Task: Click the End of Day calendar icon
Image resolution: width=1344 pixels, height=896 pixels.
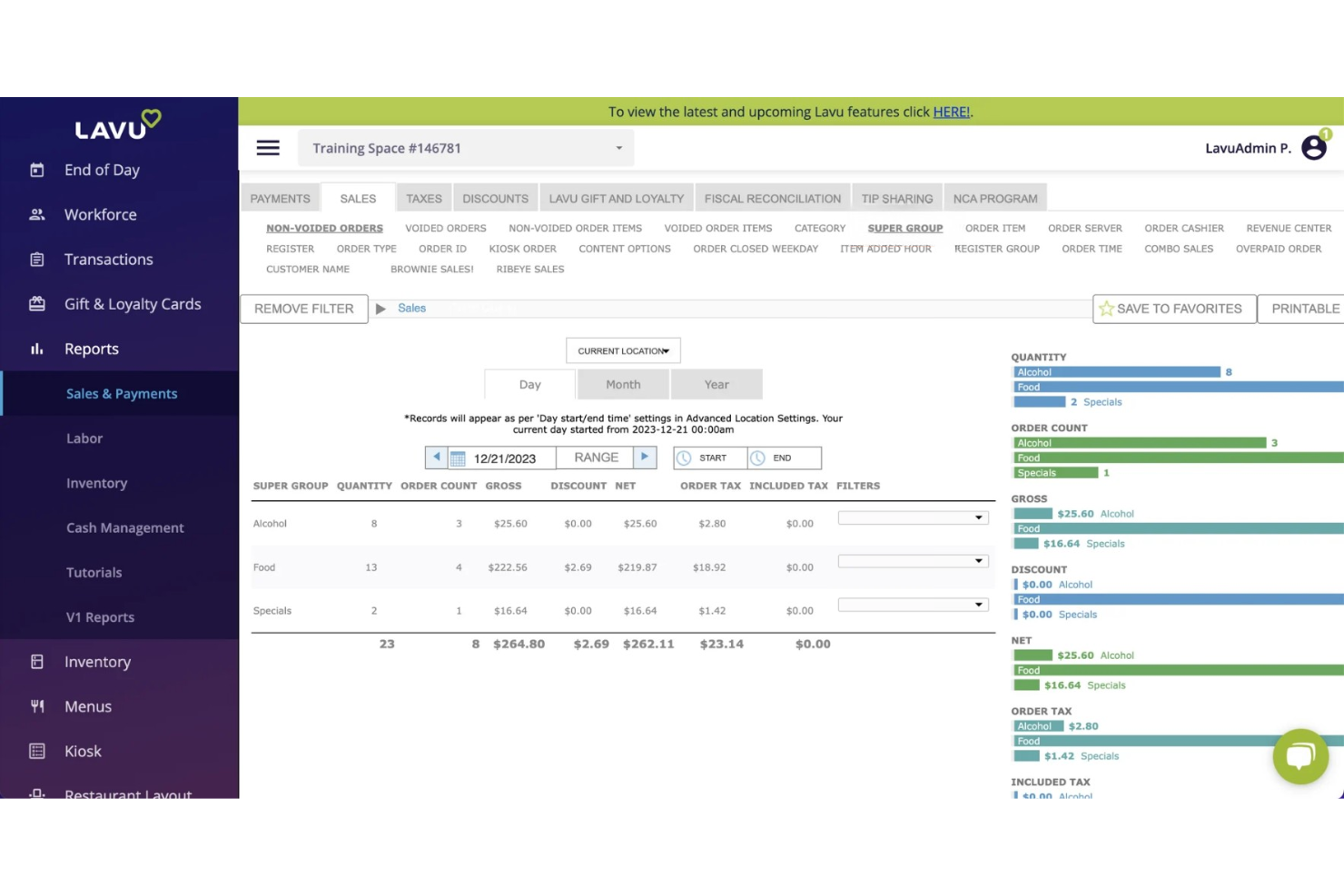Action: pos(37,170)
